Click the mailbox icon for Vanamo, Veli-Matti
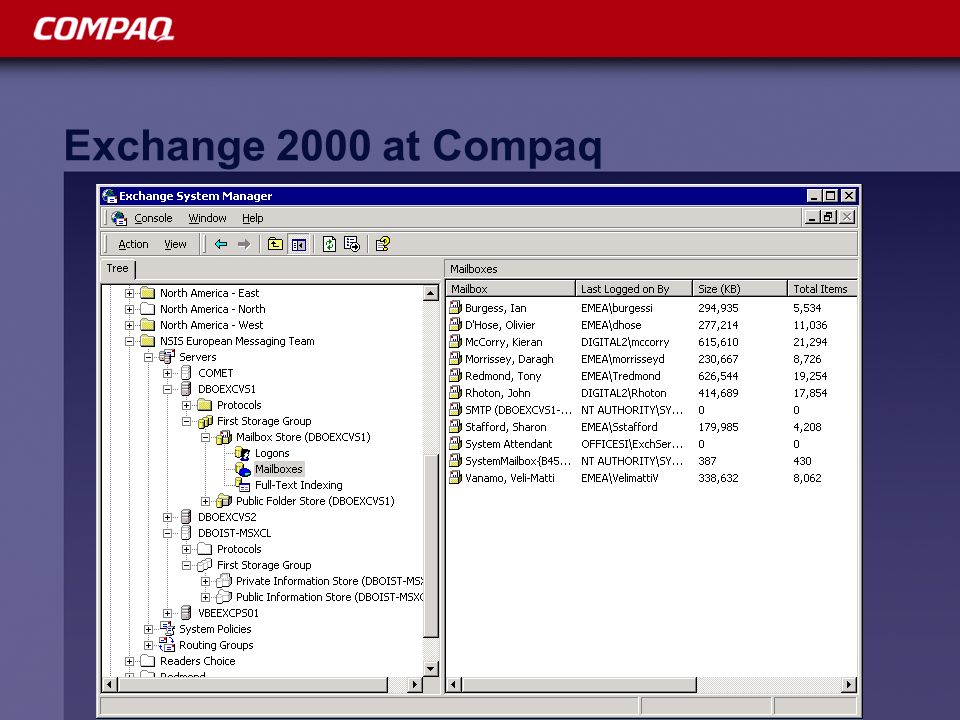This screenshot has height=720, width=960. coord(455,478)
